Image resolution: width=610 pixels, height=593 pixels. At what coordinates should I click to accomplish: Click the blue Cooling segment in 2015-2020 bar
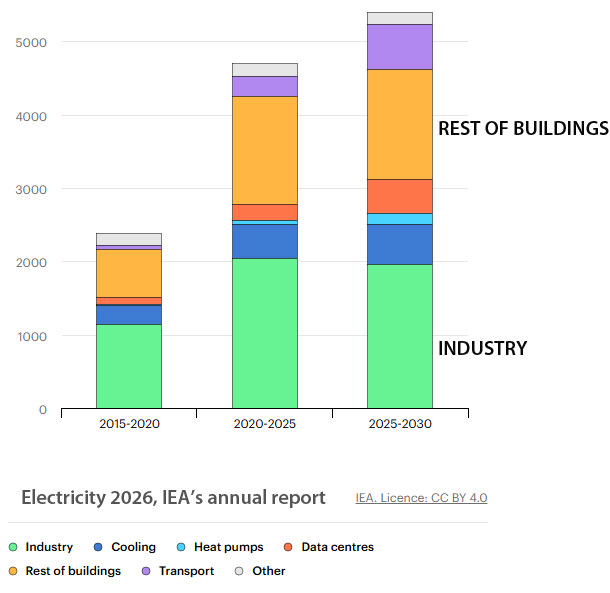[129, 314]
